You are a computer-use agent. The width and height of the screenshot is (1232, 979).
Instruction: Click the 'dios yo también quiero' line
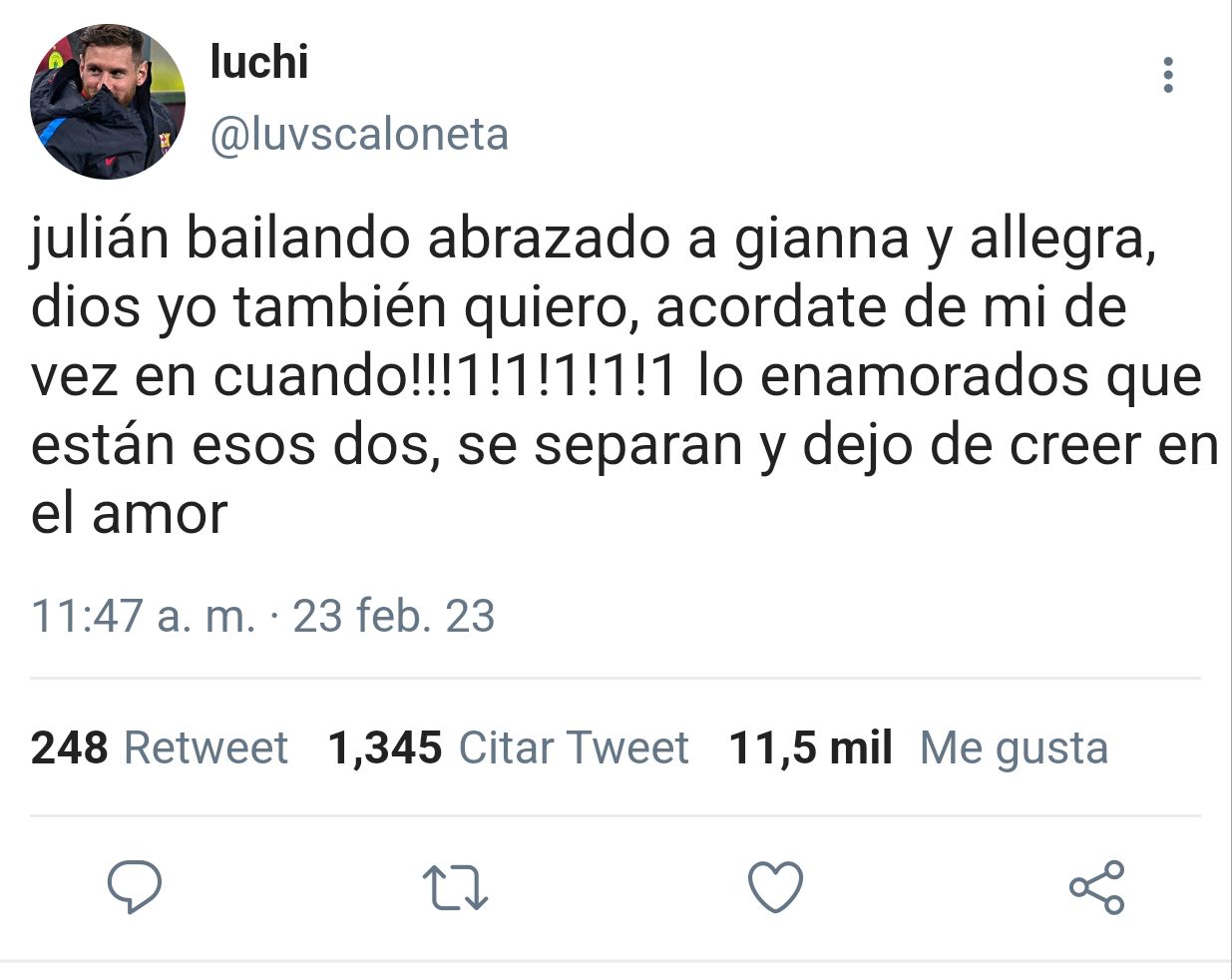[579, 308]
